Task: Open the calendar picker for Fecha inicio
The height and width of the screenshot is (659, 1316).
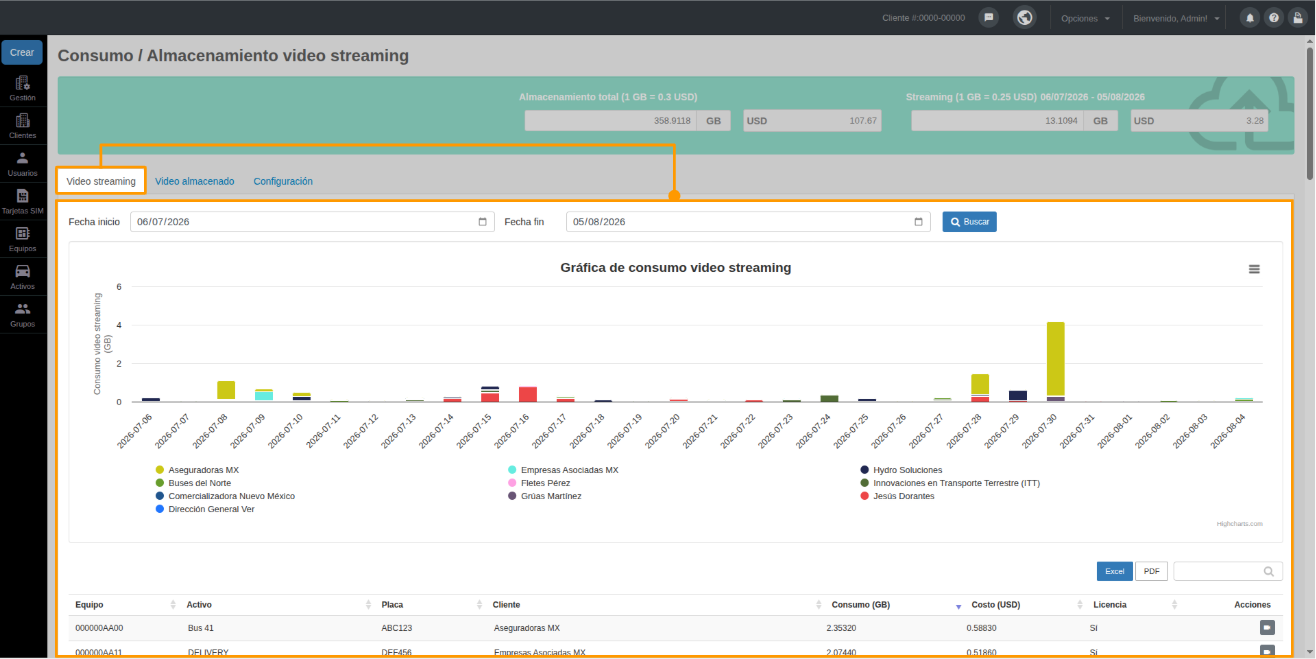Action: [483, 222]
